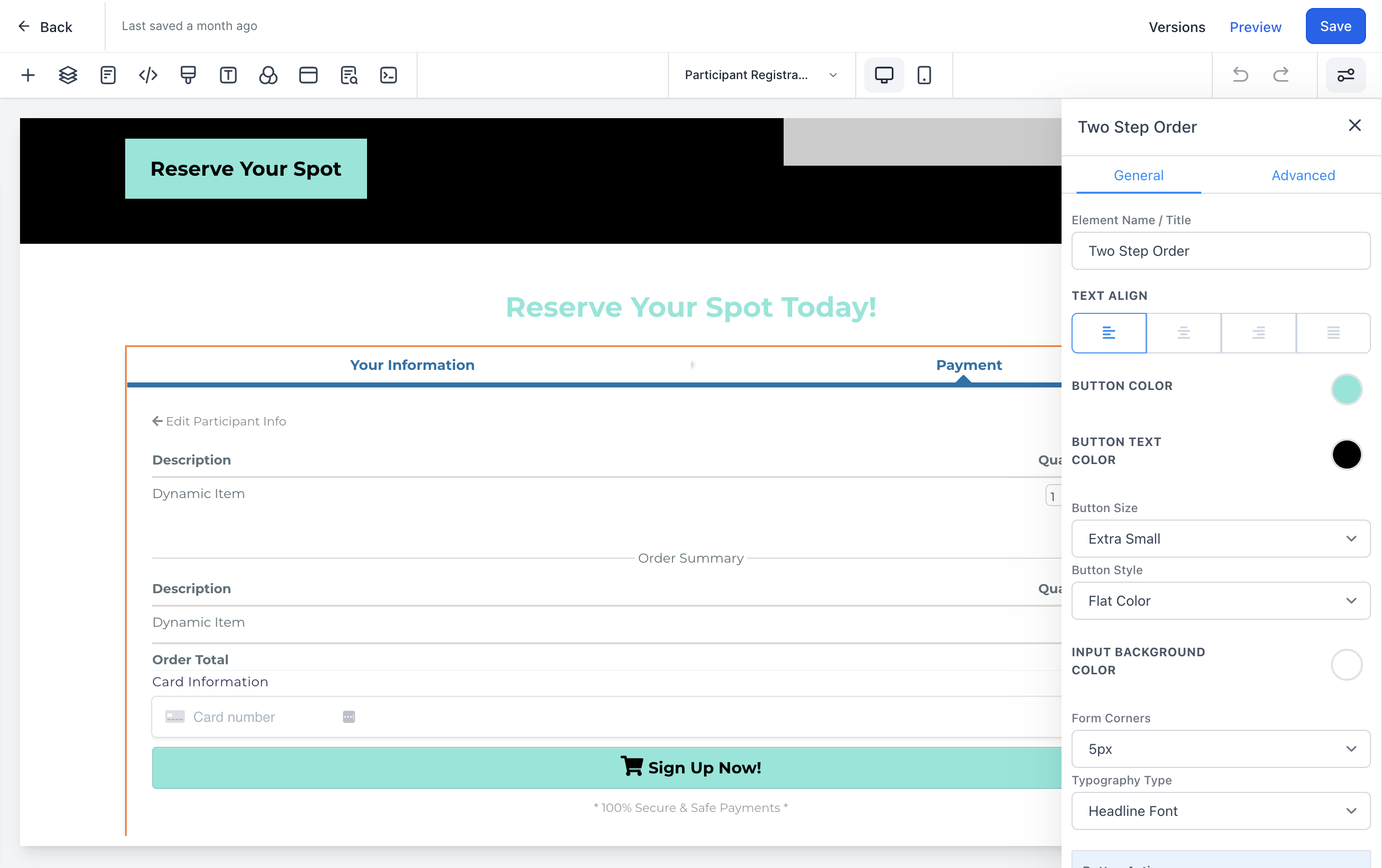The image size is (1382, 868).
Task: Click the Edit Participant Info link
Action: point(219,421)
